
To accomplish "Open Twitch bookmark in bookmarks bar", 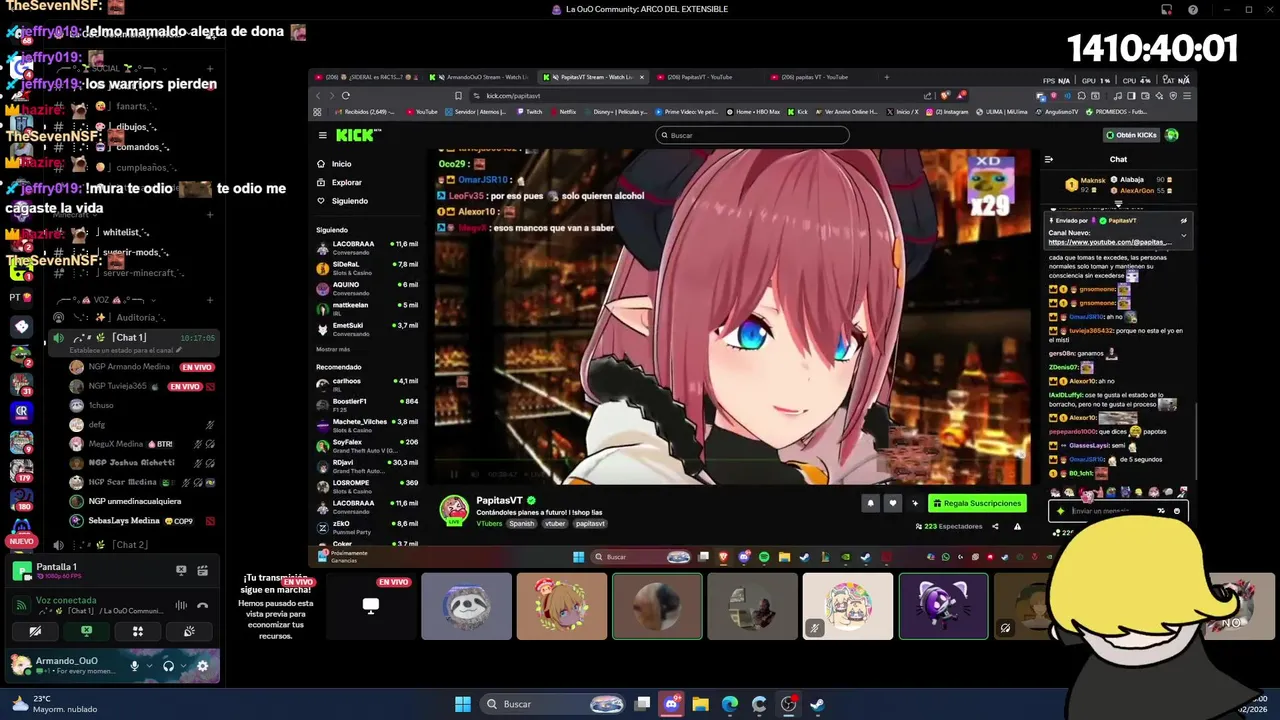I will [529, 112].
